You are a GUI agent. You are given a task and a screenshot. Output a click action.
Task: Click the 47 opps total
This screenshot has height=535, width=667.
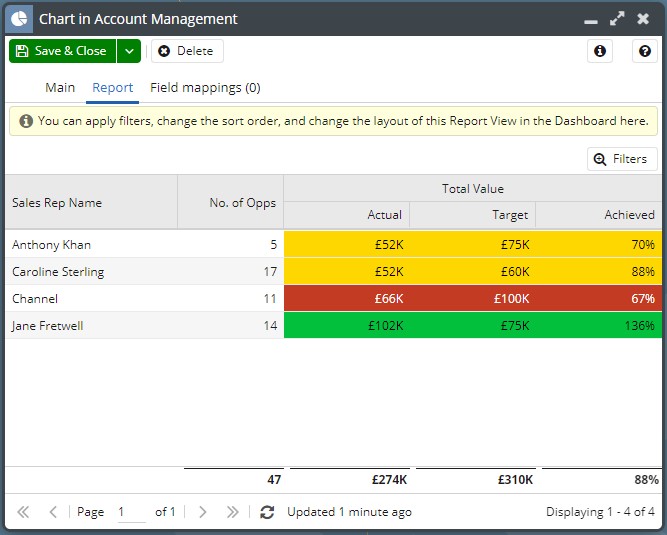[x=274, y=480]
